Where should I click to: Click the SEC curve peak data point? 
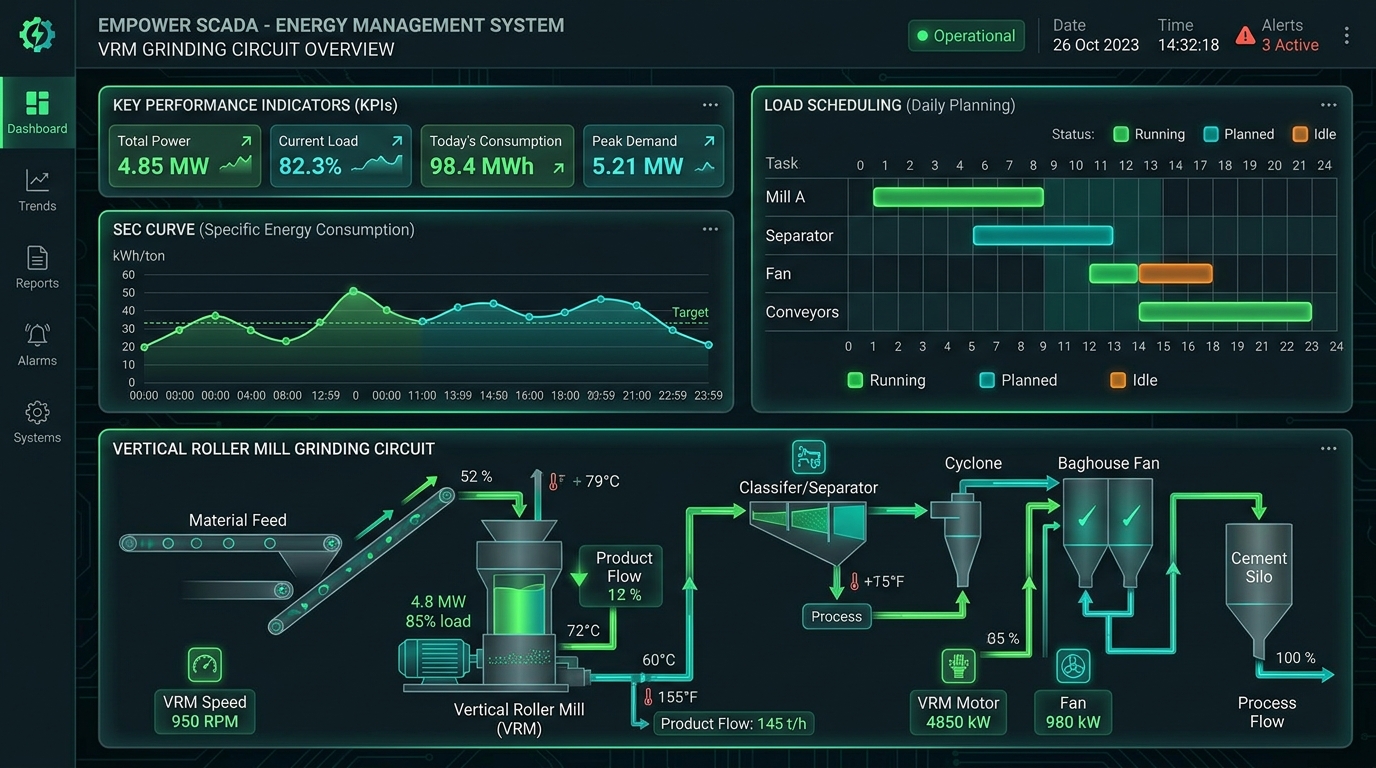click(x=354, y=291)
